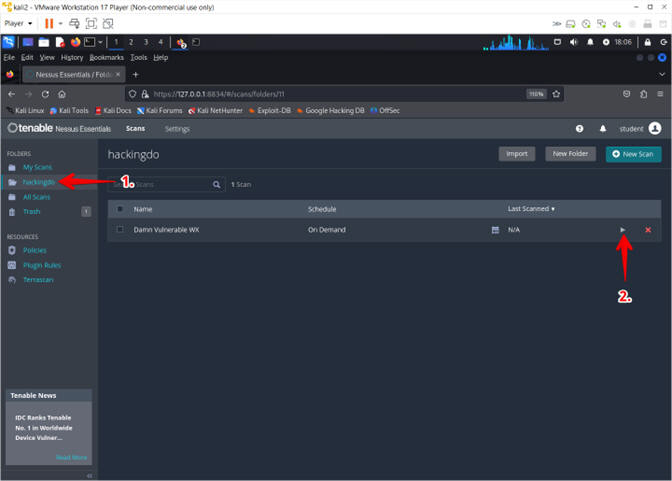This screenshot has width=672, height=481.
Task: Open the student user account avatar
Action: coord(655,128)
